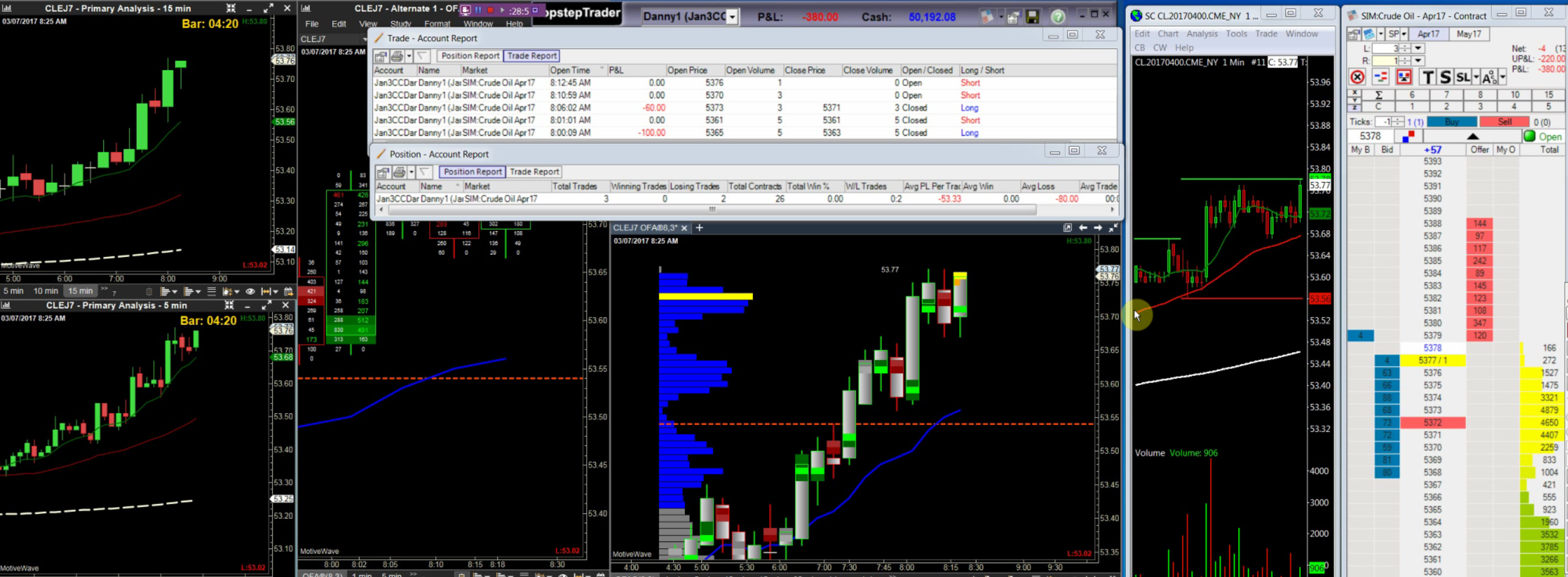The image size is (1568, 577).
Task: Open the Danny1 account dropdown
Action: (x=732, y=17)
